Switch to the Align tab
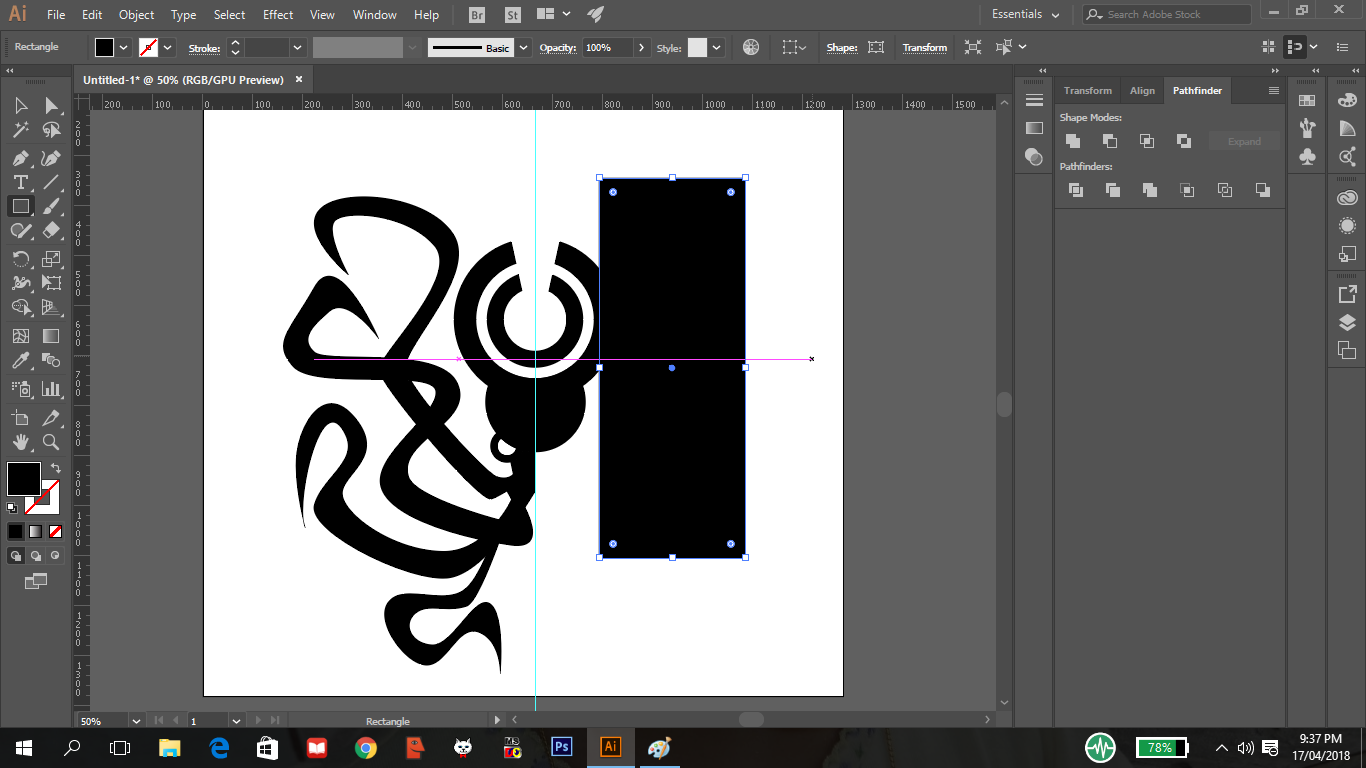 [1142, 90]
